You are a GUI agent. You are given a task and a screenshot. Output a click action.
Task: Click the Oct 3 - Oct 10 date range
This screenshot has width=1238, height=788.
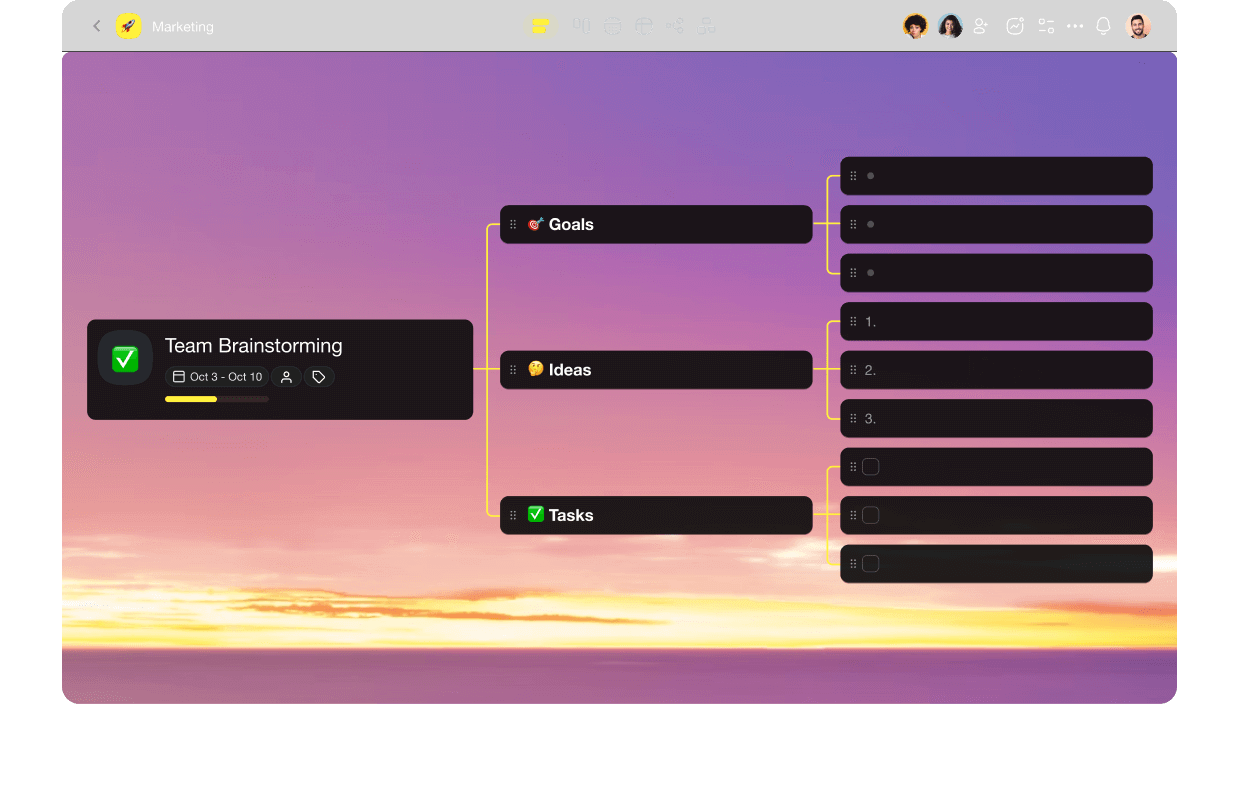pyautogui.click(x=215, y=377)
